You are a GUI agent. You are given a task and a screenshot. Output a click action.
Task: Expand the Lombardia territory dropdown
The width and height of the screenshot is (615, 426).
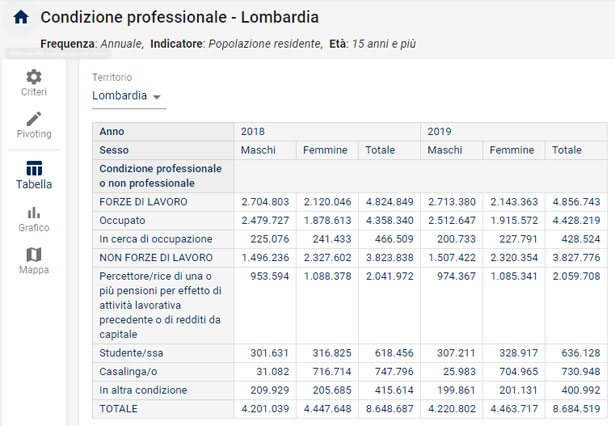128,96
